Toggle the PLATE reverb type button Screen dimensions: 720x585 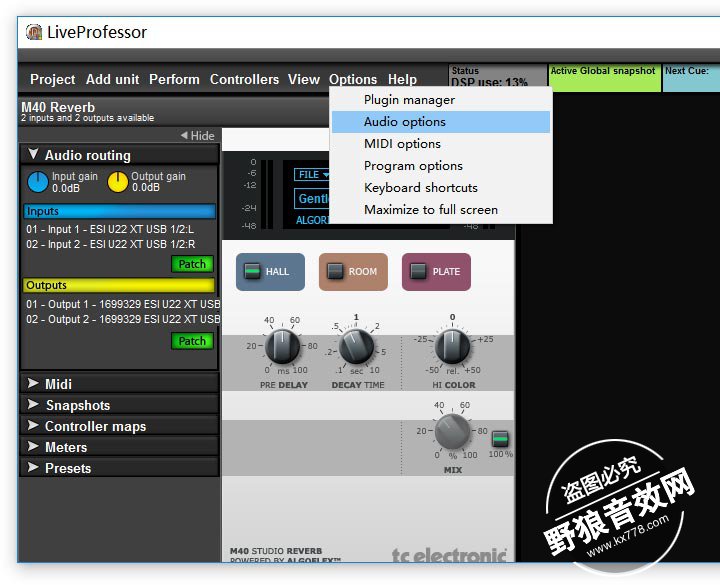(436, 271)
